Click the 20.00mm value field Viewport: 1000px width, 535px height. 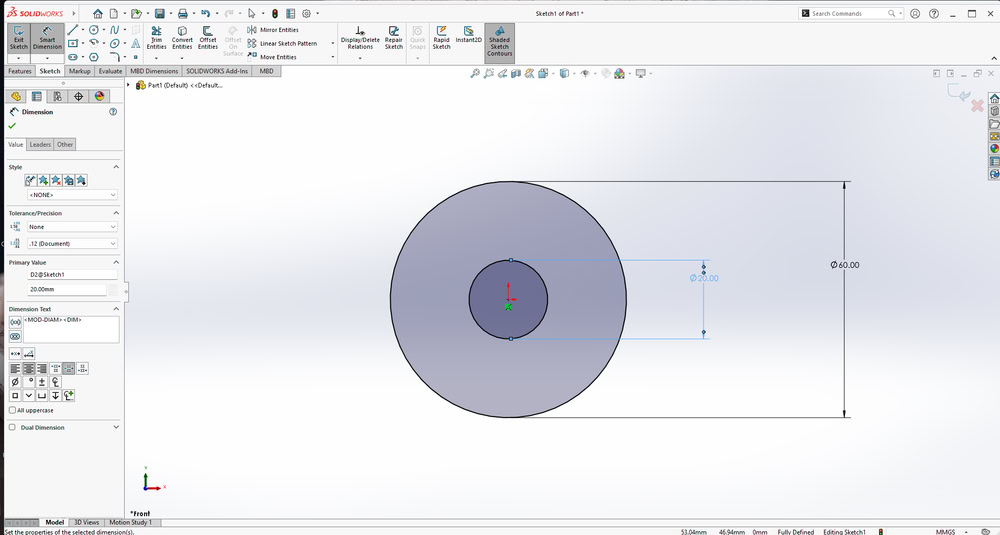coord(66,289)
